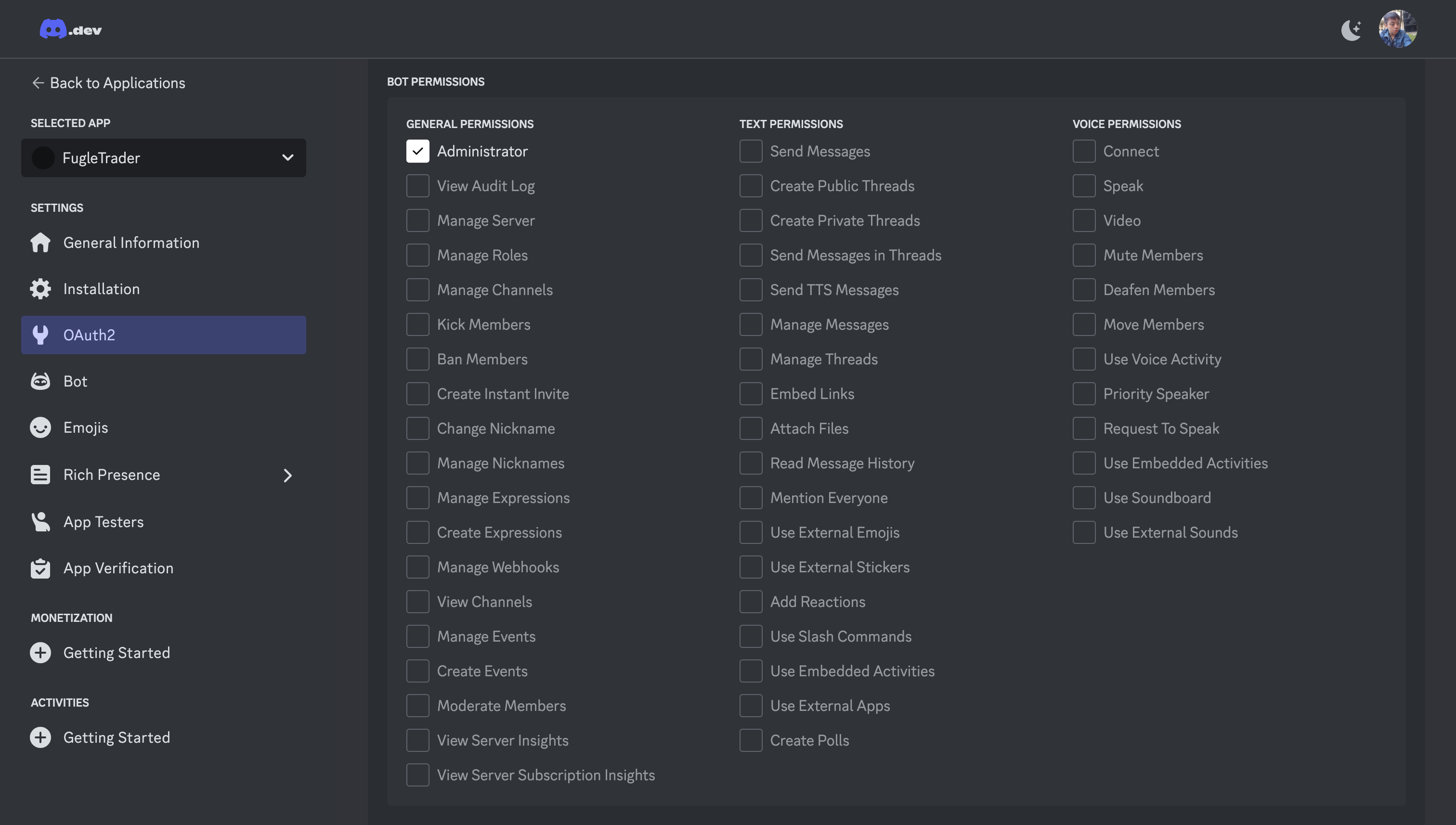
Task: Enable View Channels permission
Action: 418,602
